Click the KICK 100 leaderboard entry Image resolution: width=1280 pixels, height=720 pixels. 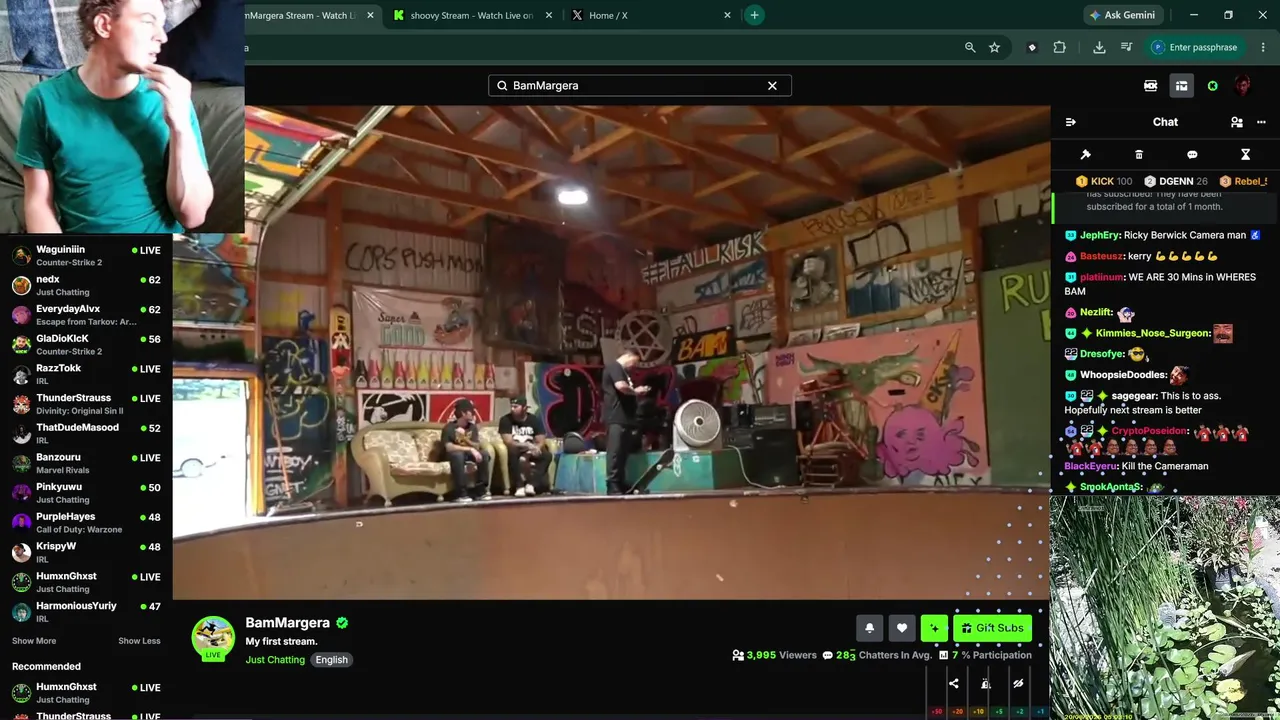pyautogui.click(x=1104, y=182)
